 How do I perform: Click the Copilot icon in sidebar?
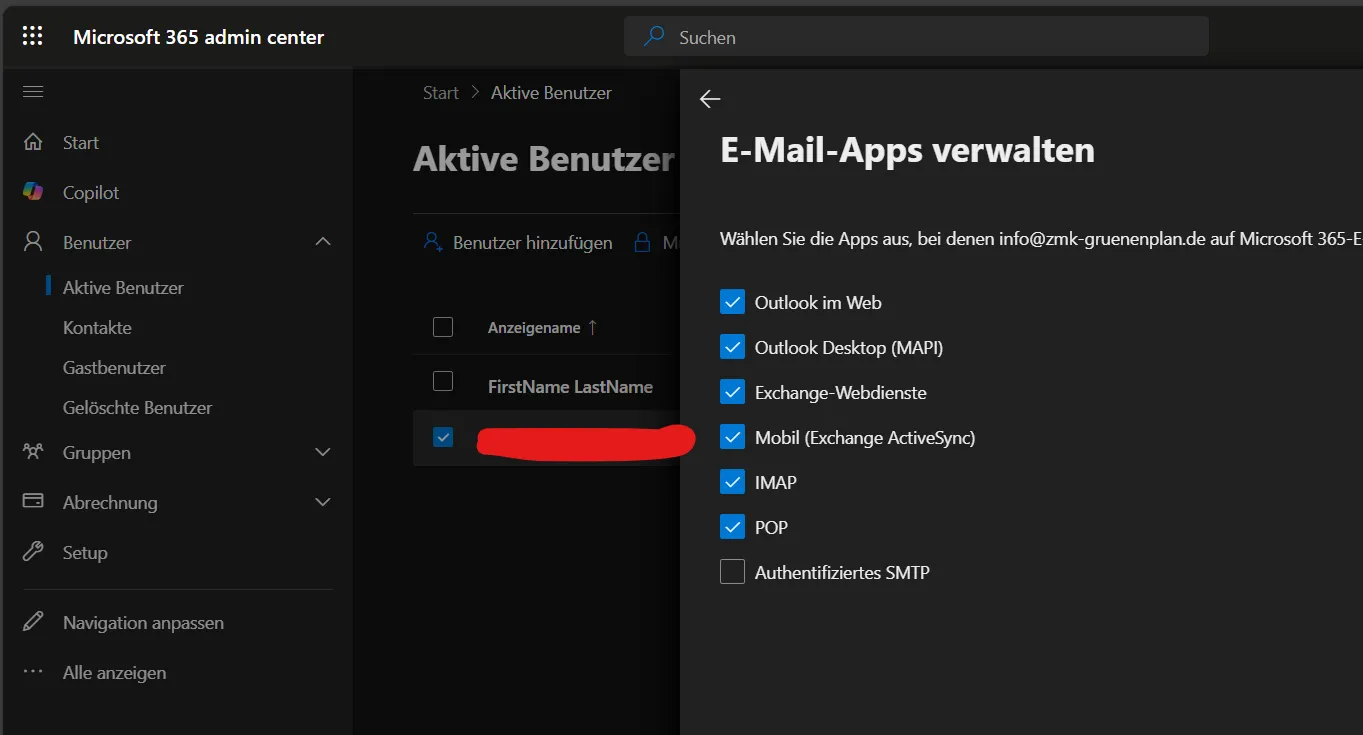click(33, 192)
